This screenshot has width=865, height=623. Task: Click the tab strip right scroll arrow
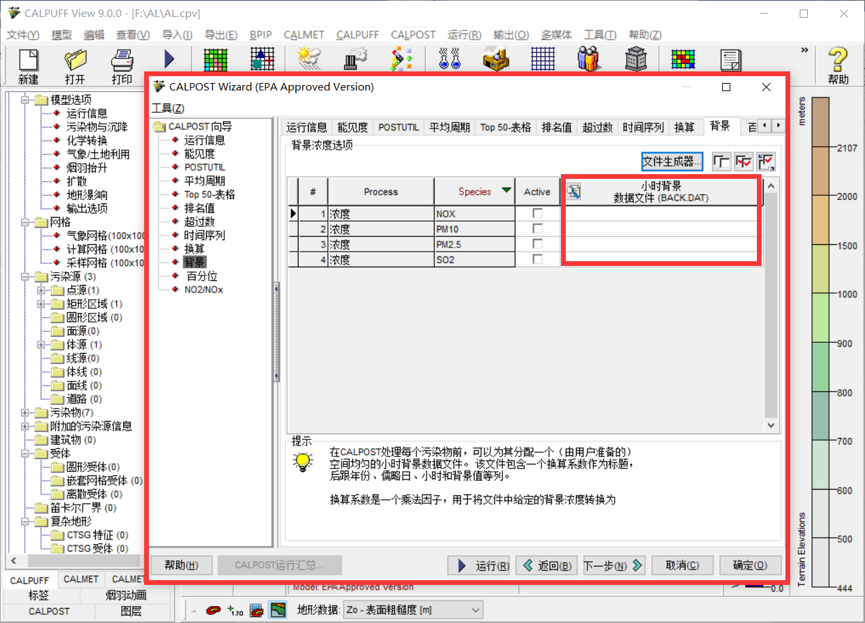coord(778,126)
